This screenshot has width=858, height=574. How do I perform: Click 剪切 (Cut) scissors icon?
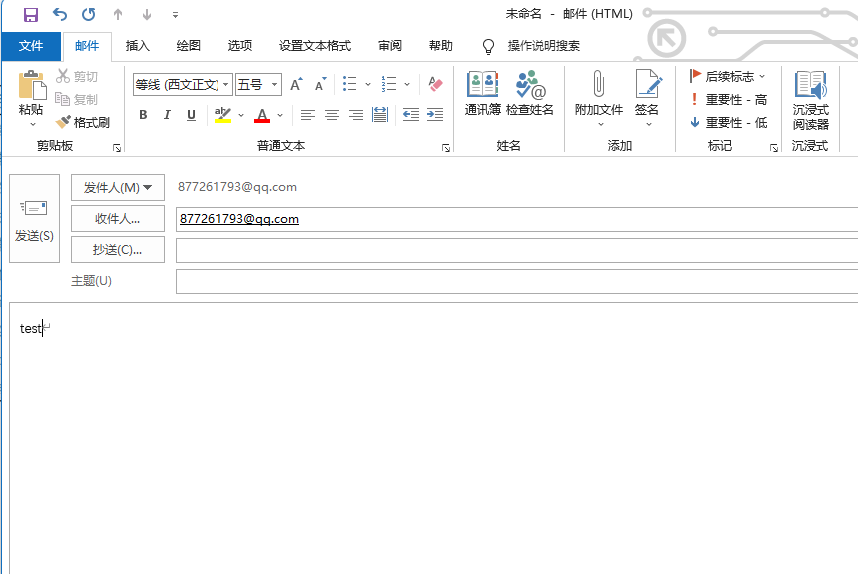coord(77,77)
